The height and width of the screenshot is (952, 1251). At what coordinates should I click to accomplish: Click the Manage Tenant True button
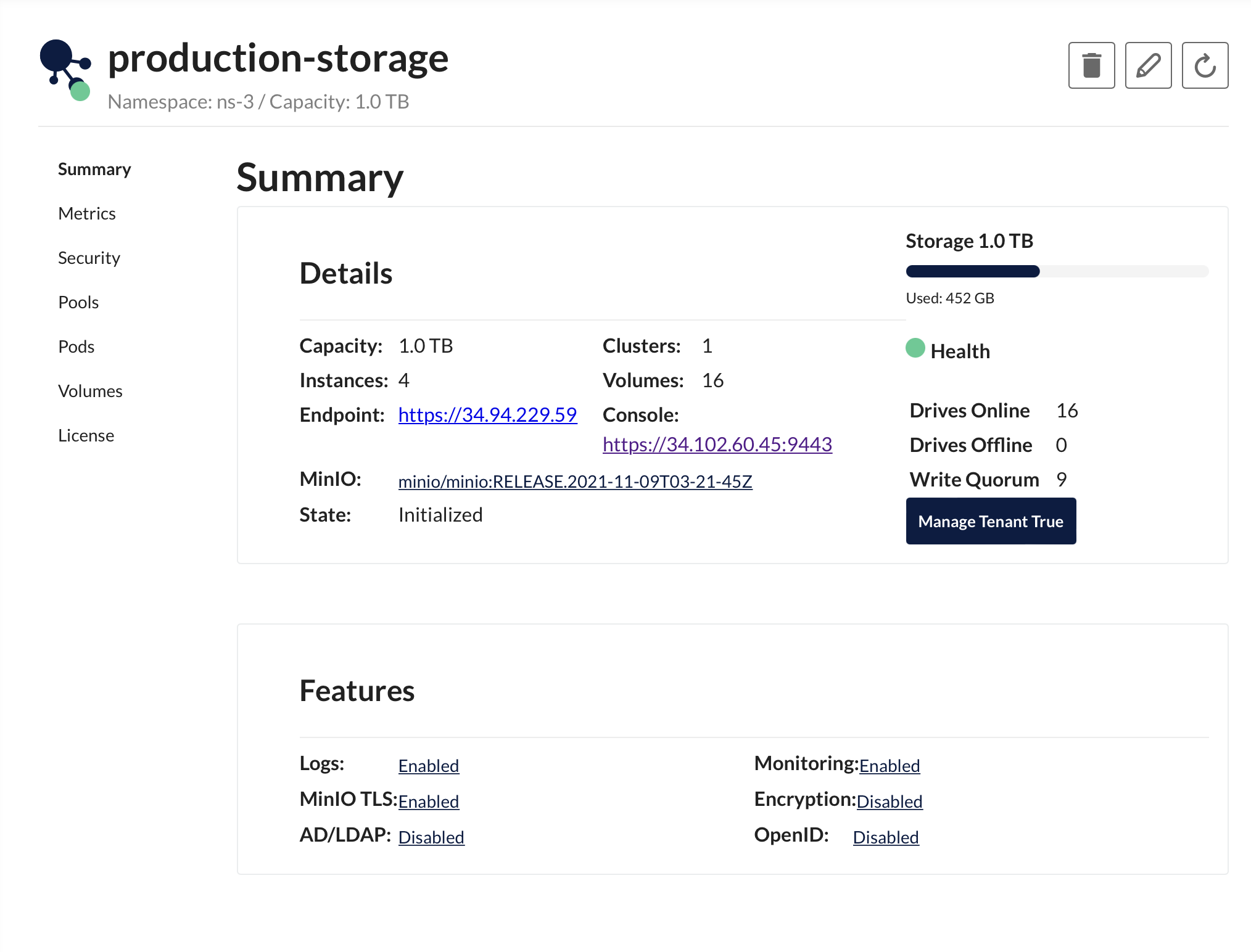(x=991, y=521)
